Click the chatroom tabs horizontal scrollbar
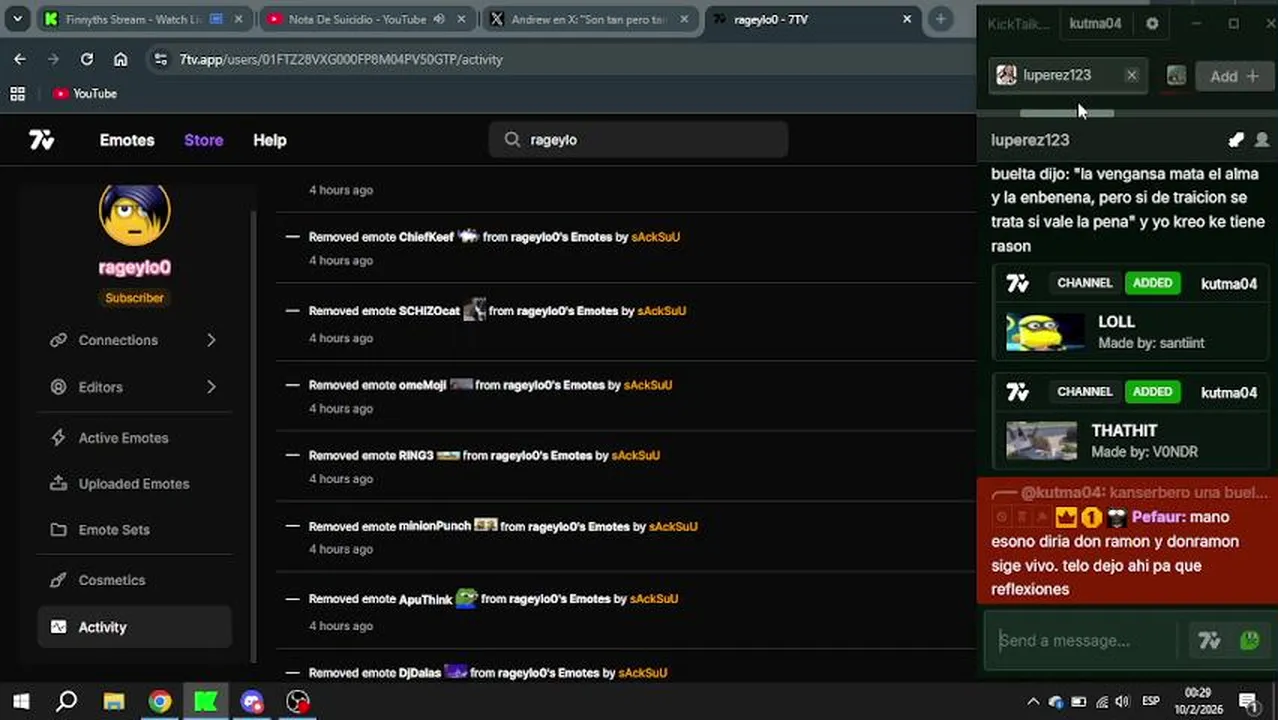The height and width of the screenshot is (720, 1278). 1066,114
